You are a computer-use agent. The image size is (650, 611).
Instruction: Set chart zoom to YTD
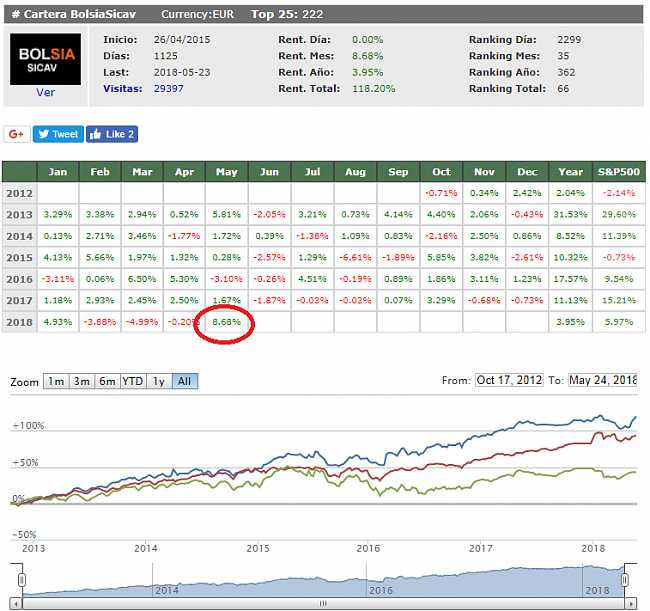click(x=133, y=381)
